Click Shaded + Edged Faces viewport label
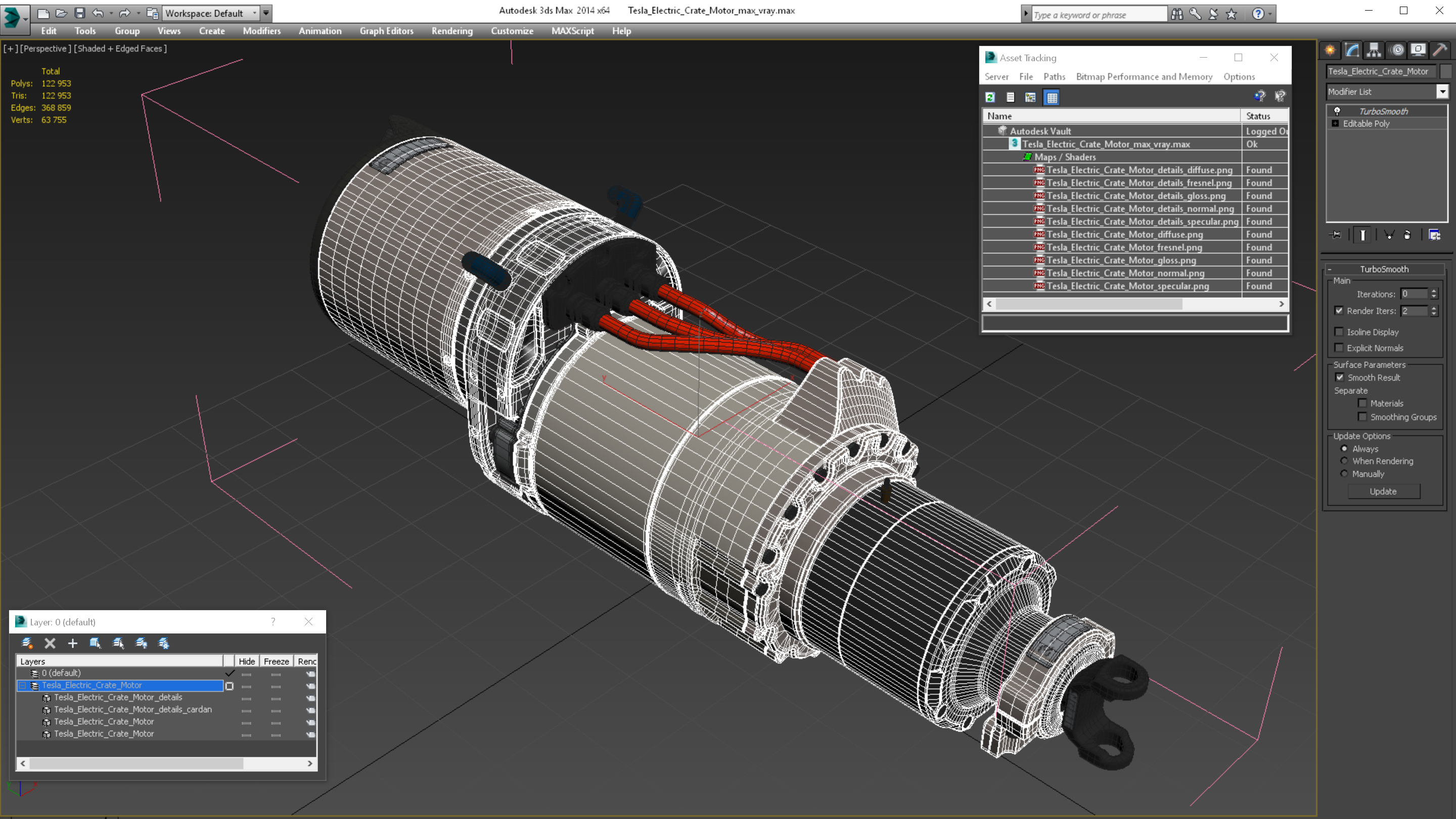 tap(120, 49)
